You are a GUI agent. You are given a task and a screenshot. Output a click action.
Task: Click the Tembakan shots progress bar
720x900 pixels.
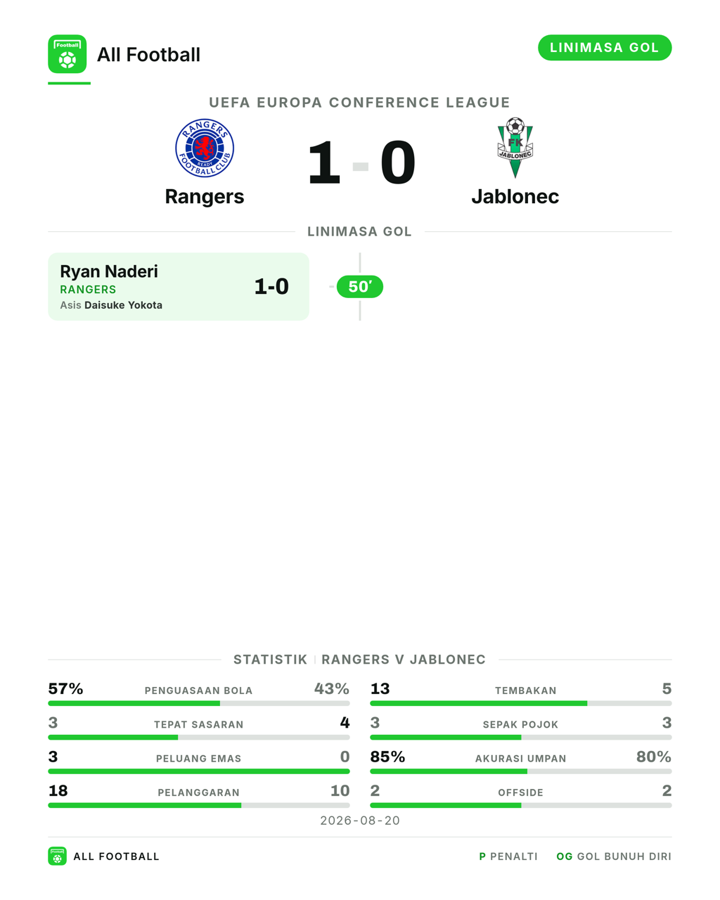pyautogui.click(x=521, y=703)
